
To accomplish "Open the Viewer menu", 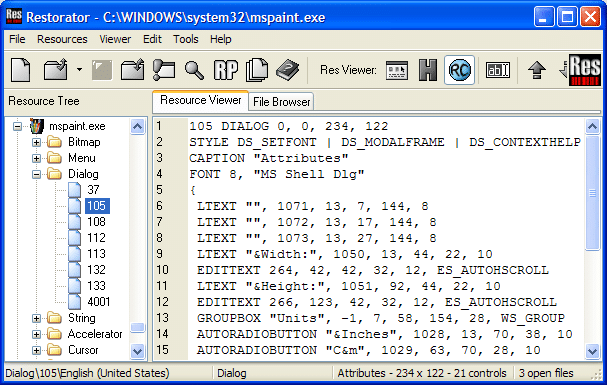I will [x=115, y=39].
